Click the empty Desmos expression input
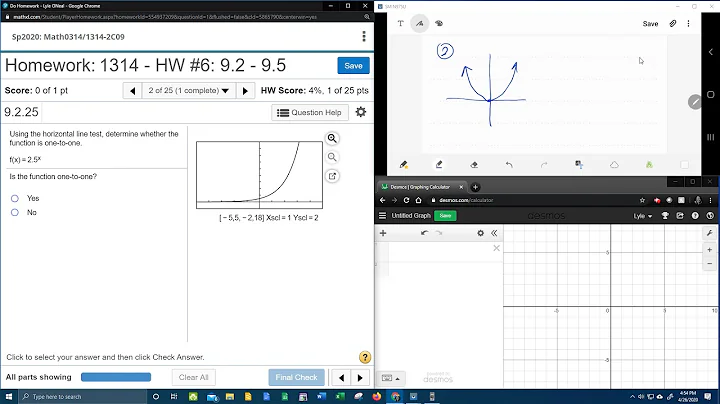Viewport: 720px width, 404px height. tap(440, 252)
